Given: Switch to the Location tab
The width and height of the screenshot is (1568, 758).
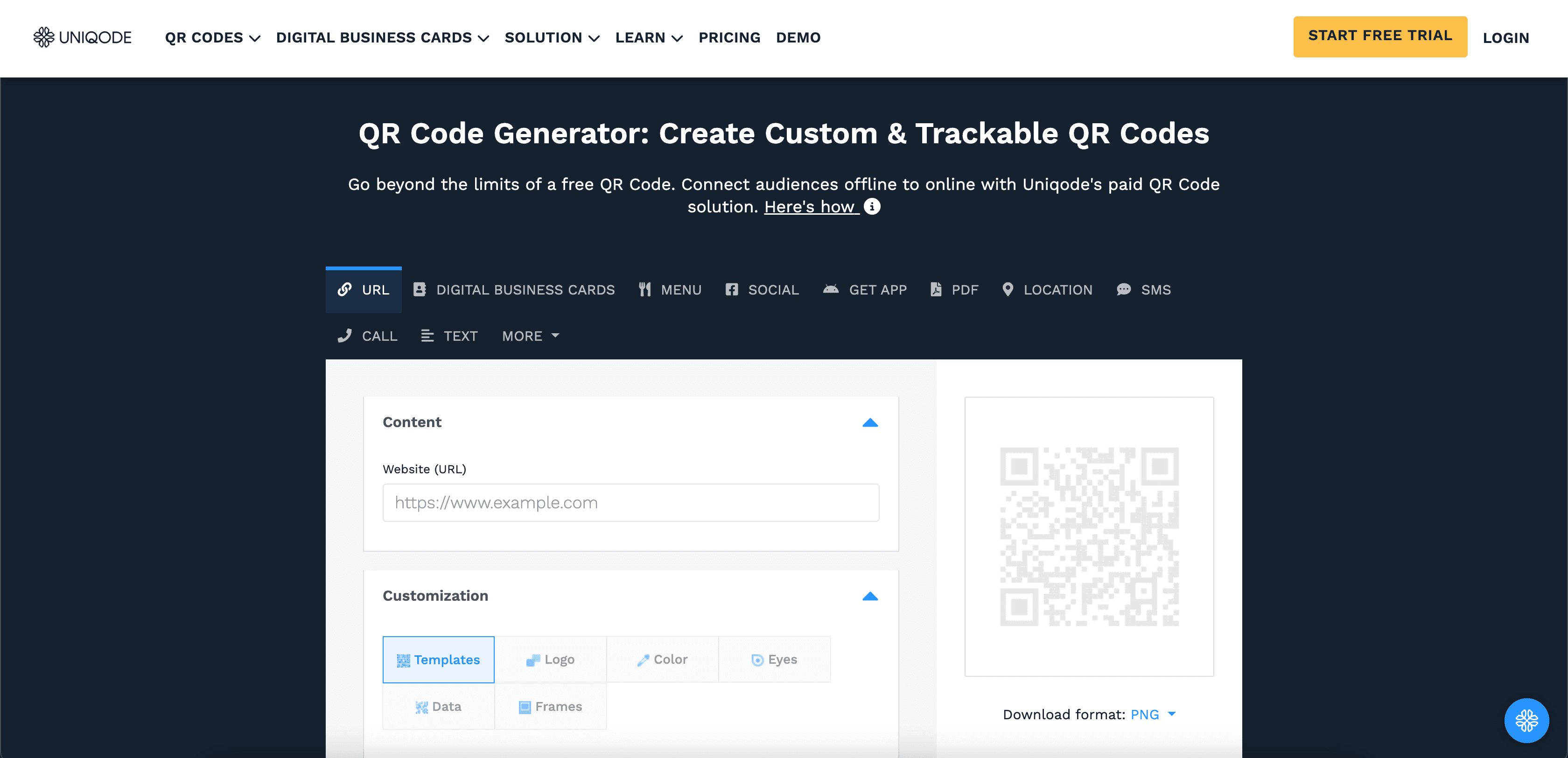Looking at the screenshot, I should click(1048, 290).
